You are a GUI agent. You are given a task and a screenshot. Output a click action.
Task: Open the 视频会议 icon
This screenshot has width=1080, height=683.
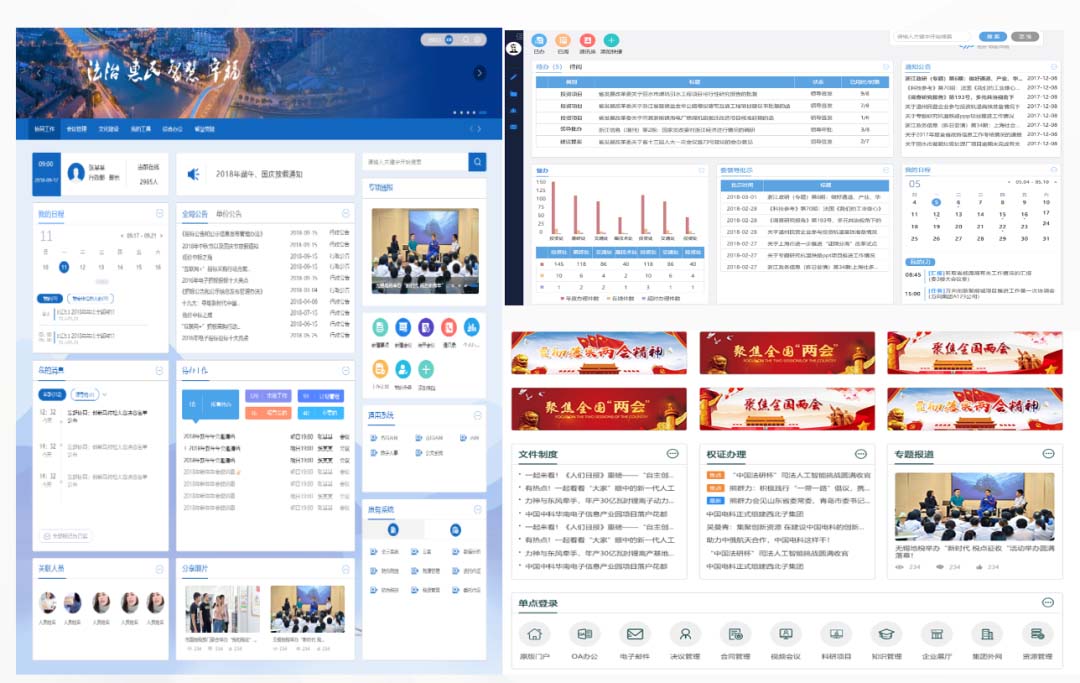click(x=785, y=634)
